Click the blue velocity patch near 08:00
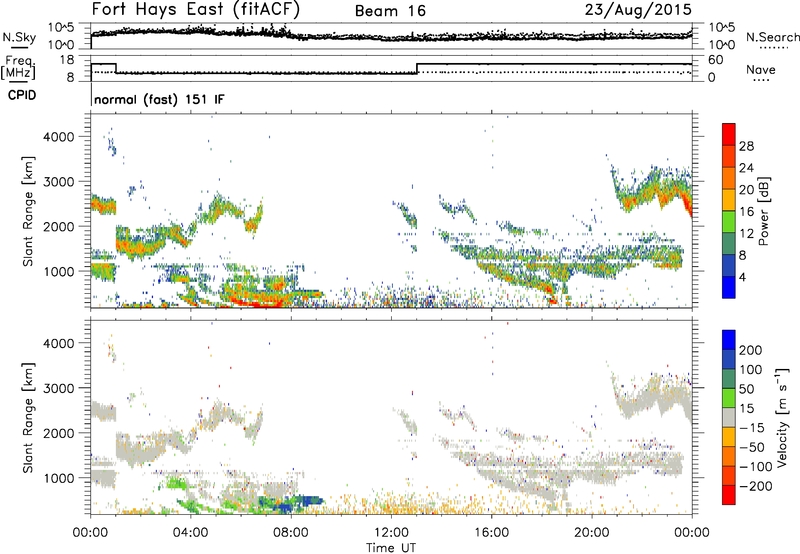Screen dimensions: 800x554 (291, 503)
